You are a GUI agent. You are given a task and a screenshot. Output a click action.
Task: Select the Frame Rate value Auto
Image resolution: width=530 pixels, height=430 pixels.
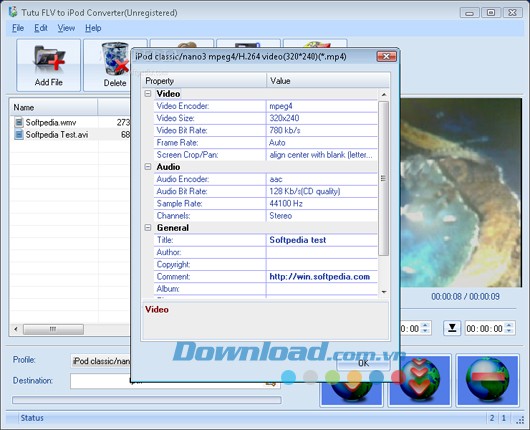[x=321, y=143]
